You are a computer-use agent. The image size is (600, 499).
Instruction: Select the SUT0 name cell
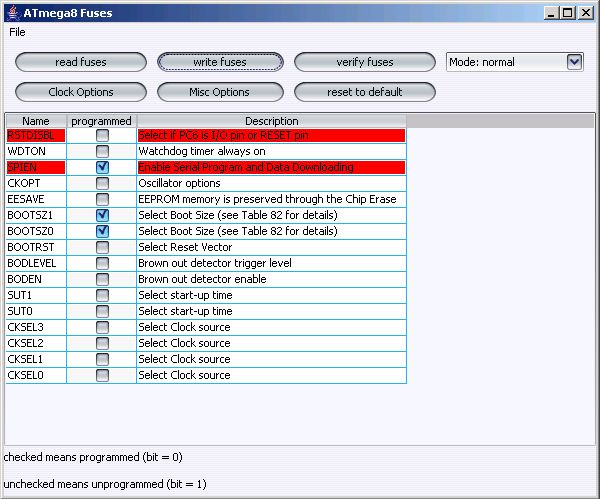36,311
